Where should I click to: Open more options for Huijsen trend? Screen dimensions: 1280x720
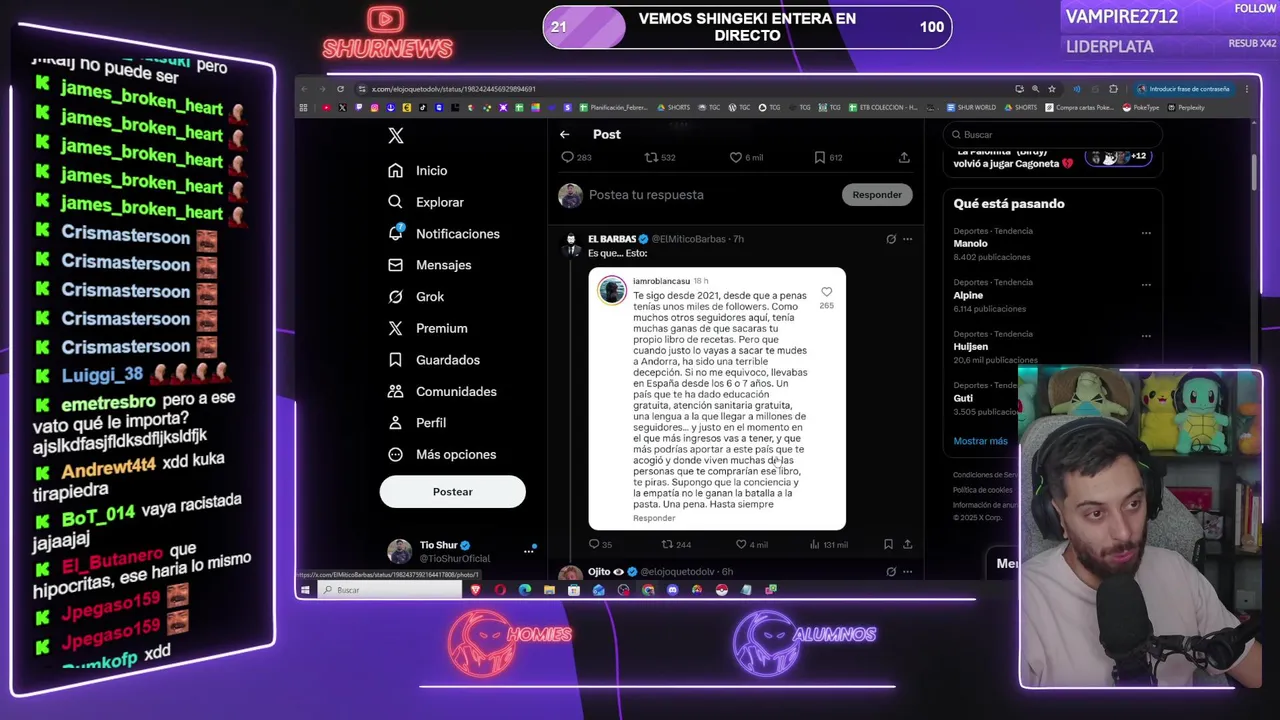point(1146,336)
